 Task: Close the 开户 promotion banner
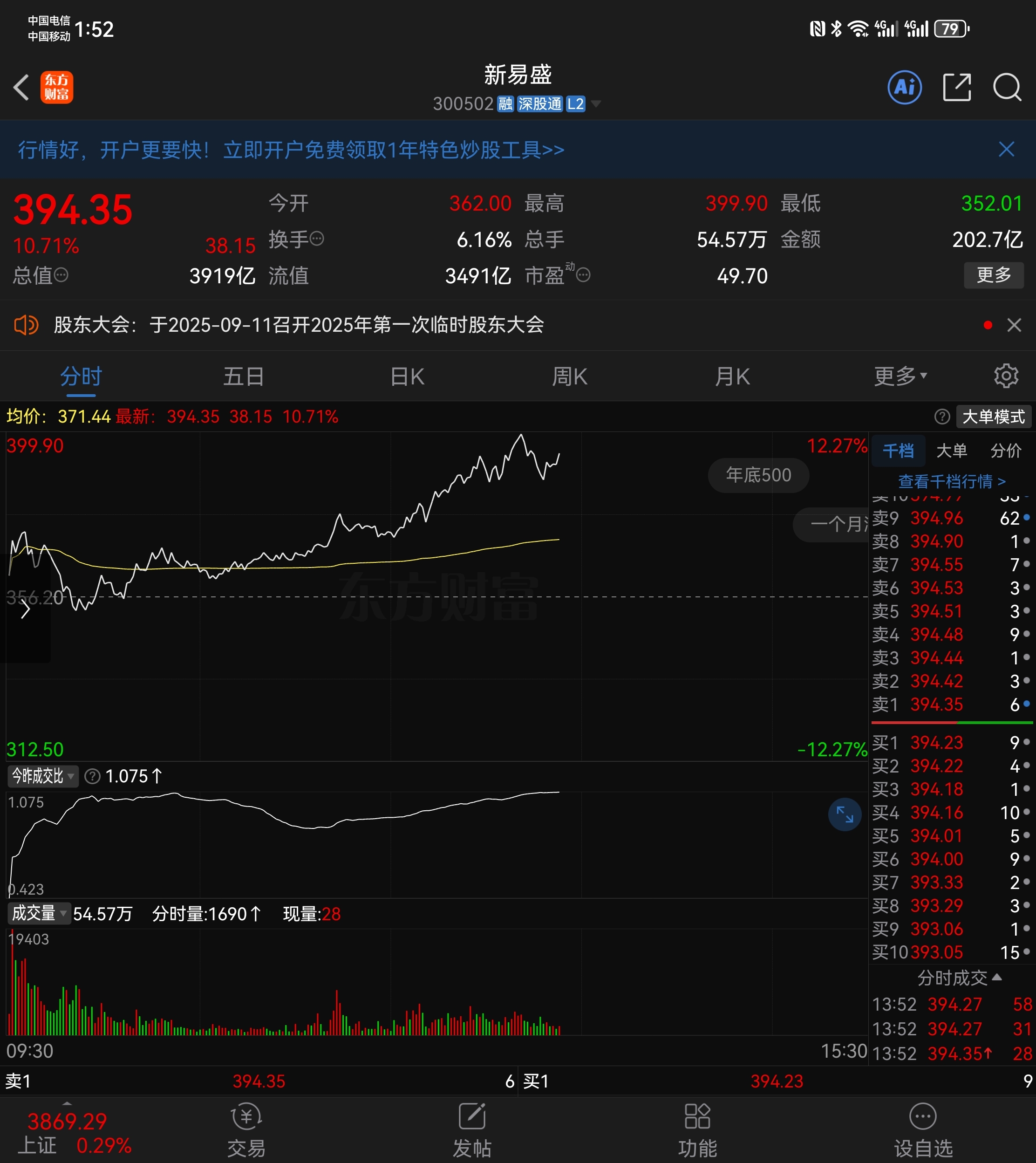[x=1006, y=149]
